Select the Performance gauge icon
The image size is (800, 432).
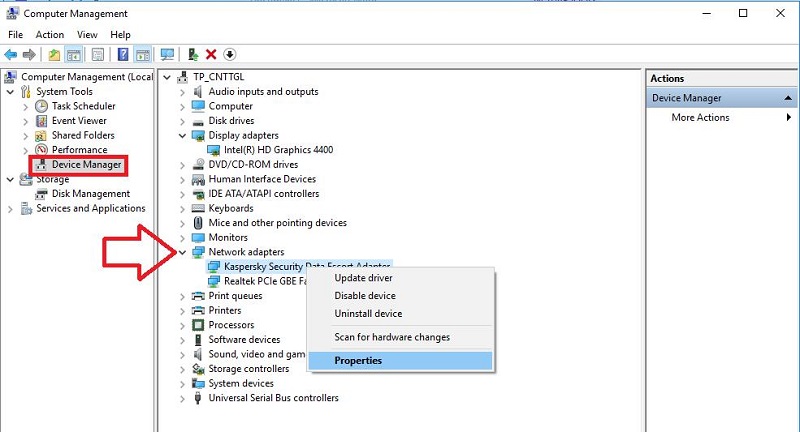tap(41, 150)
